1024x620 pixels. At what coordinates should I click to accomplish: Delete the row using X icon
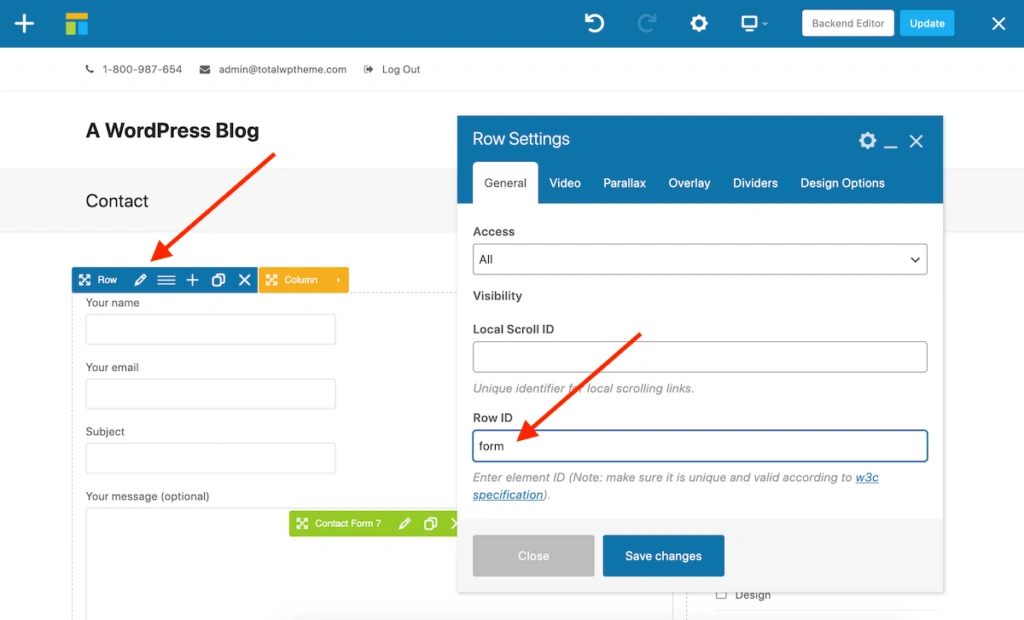[x=244, y=280]
